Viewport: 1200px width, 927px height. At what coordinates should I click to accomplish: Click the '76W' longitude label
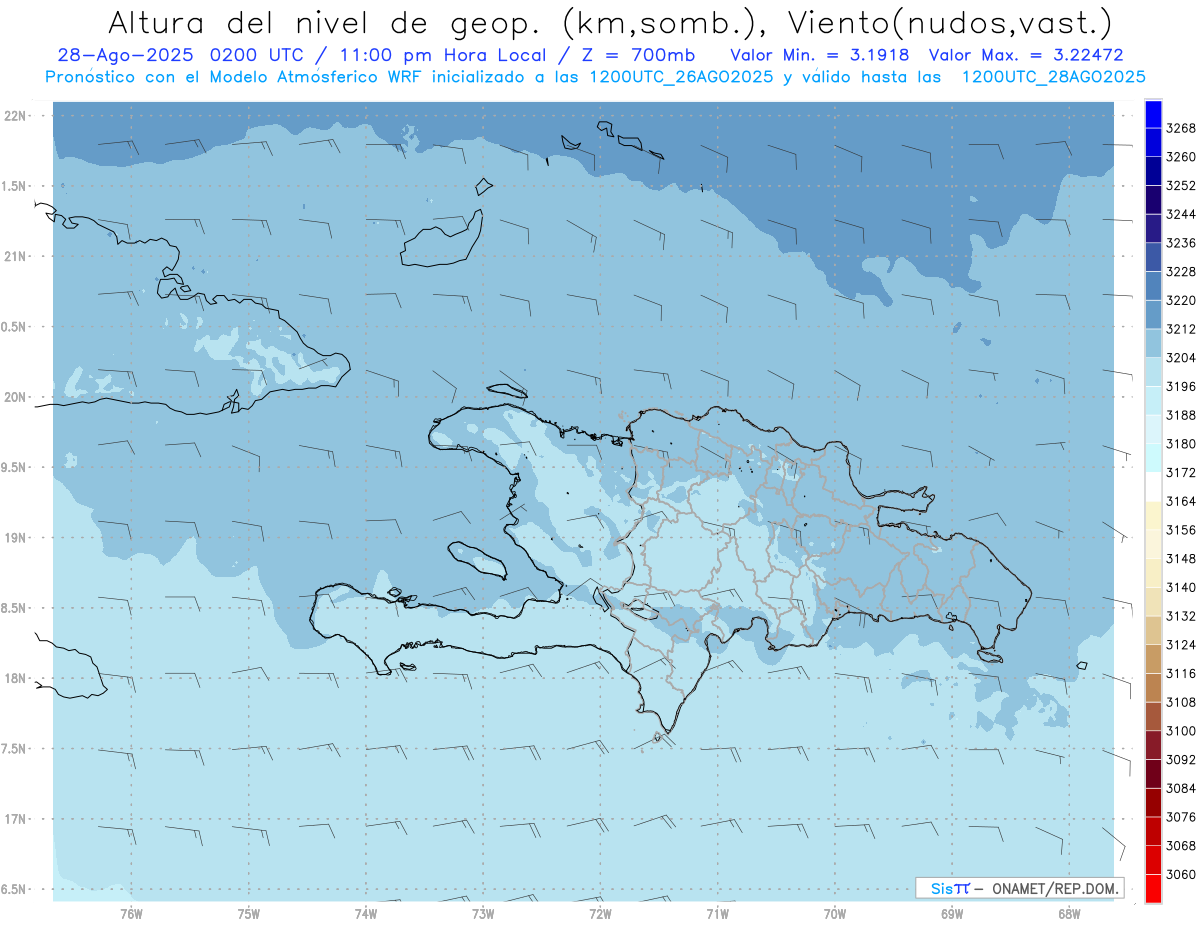[x=131, y=913]
